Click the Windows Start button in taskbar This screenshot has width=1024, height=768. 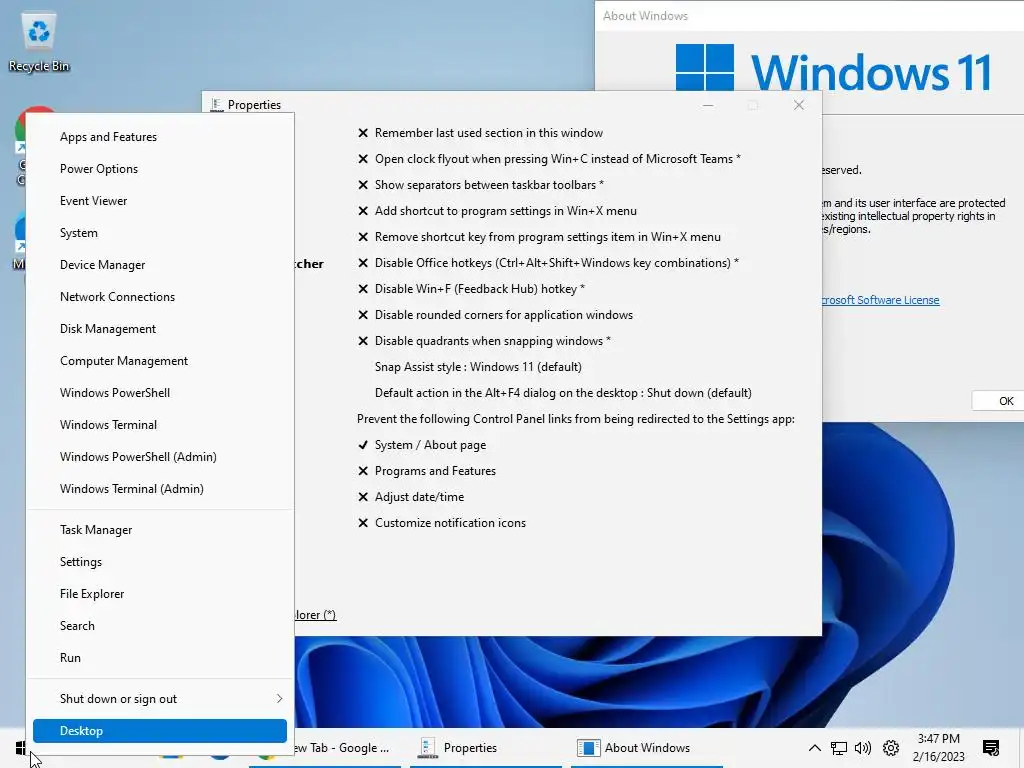coord(20,748)
